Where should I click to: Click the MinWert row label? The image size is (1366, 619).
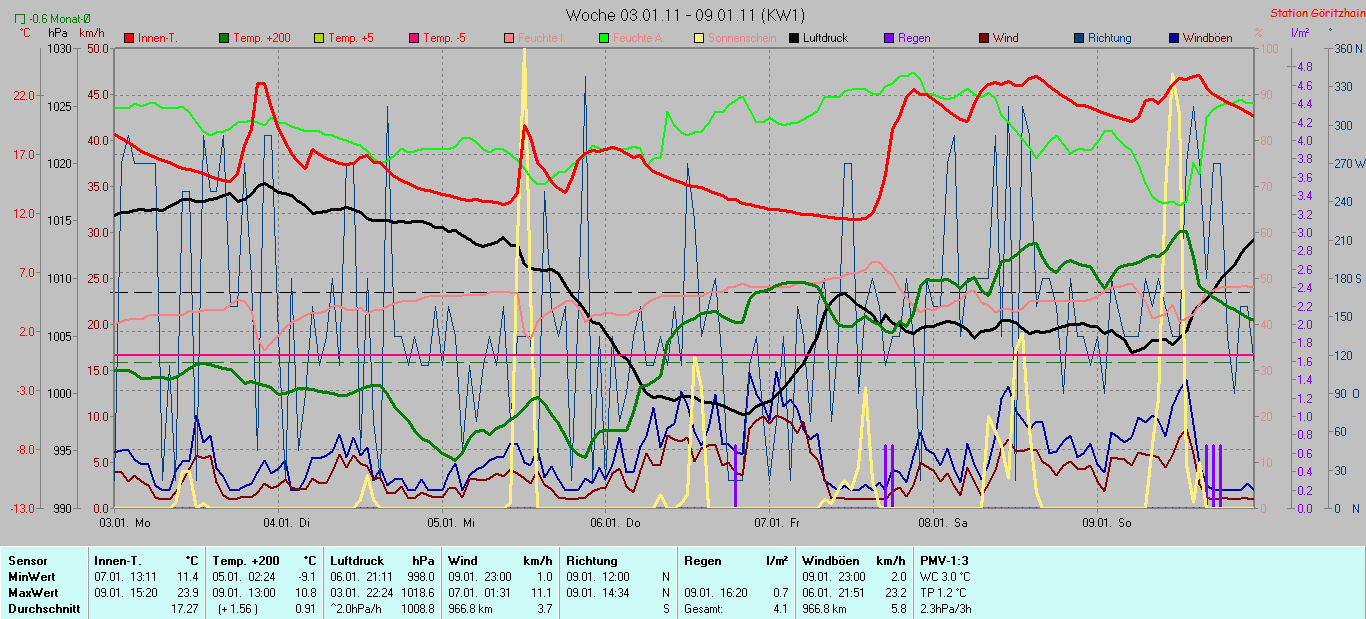[x=32, y=577]
